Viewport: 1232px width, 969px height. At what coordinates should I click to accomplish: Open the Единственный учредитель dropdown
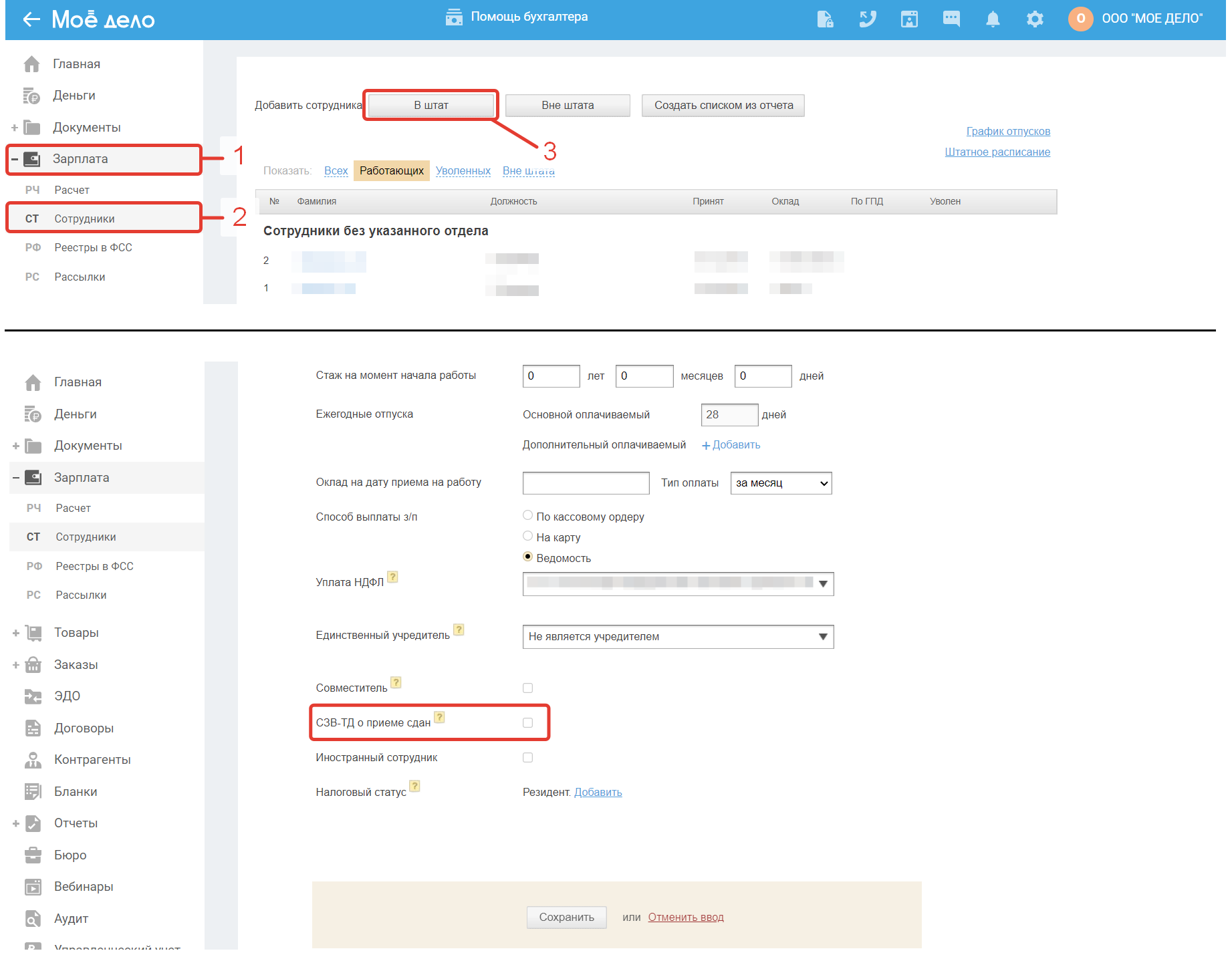[x=679, y=637]
